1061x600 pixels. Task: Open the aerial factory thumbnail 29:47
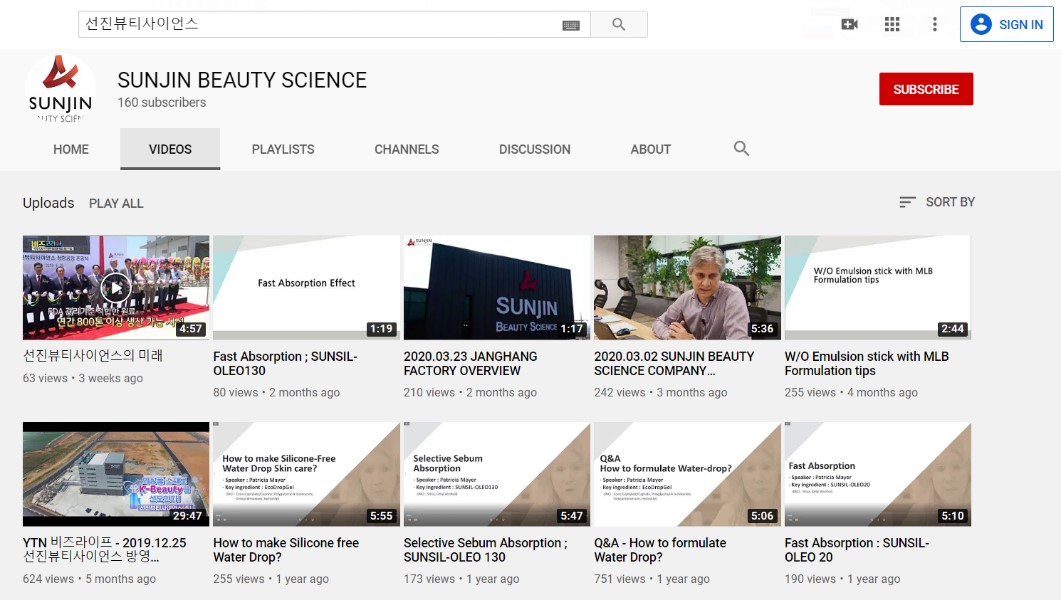click(116, 474)
